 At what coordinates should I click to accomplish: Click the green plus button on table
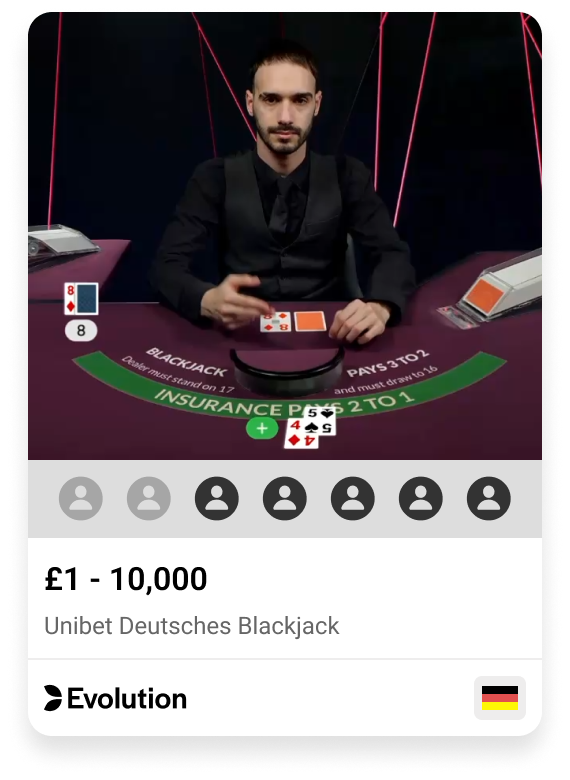262,428
